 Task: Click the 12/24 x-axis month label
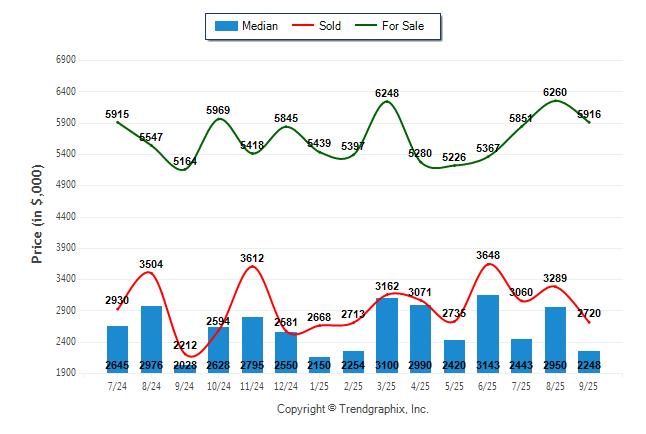pos(286,385)
